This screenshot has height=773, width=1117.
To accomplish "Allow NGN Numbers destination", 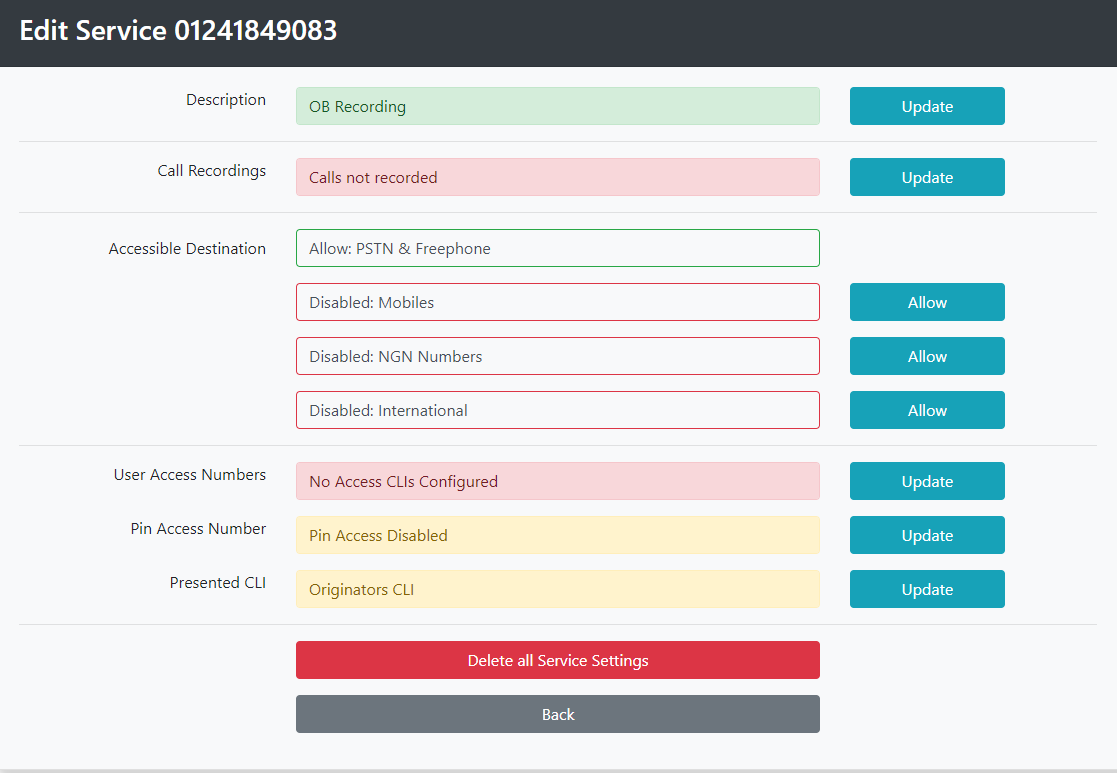I will tap(927, 356).
